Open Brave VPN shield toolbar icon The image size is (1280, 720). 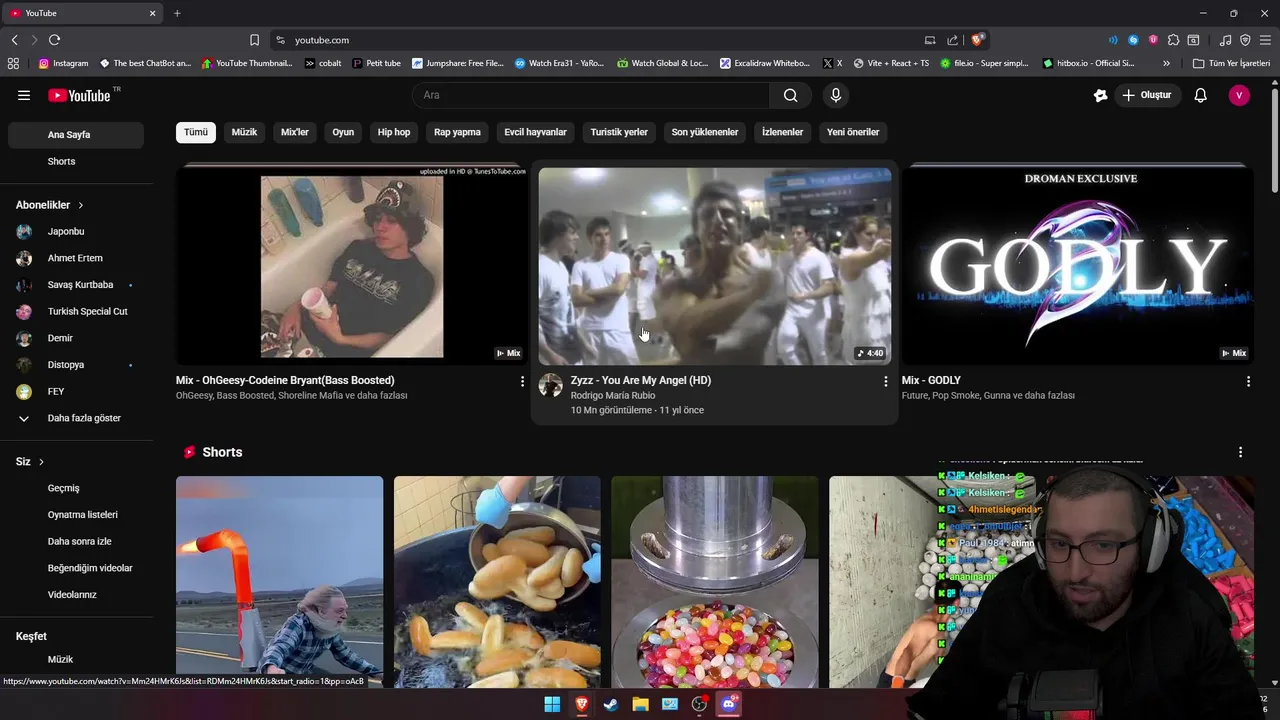pos(1245,40)
